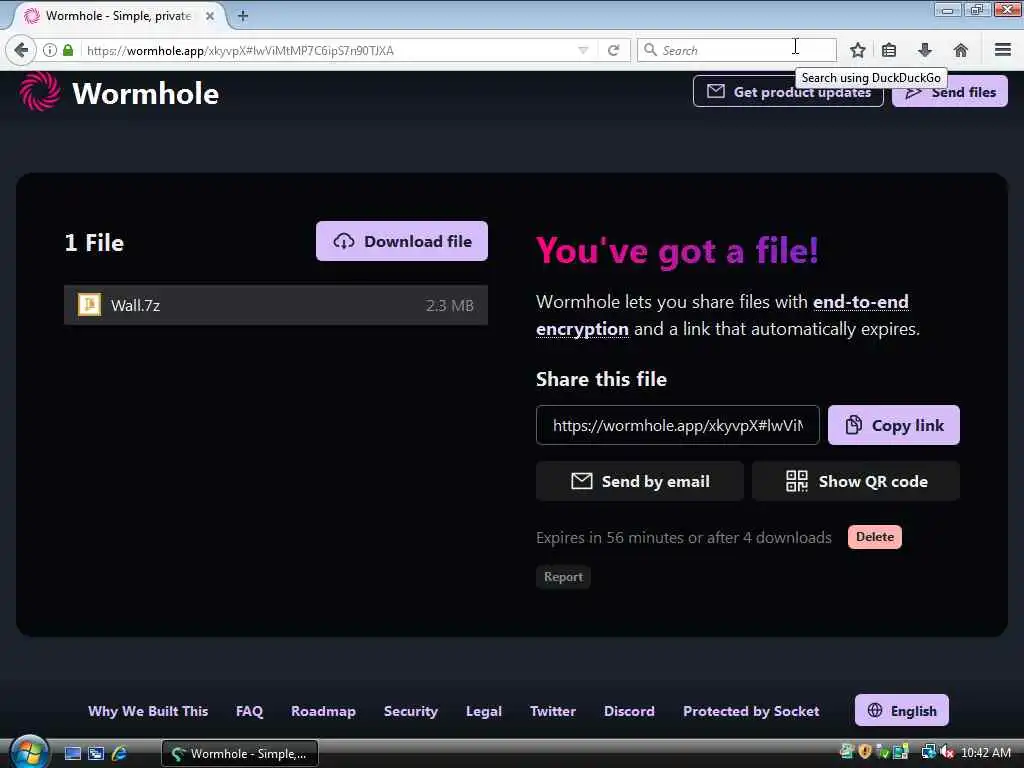Open the Twitter footer link
1024x768 pixels.
(552, 711)
